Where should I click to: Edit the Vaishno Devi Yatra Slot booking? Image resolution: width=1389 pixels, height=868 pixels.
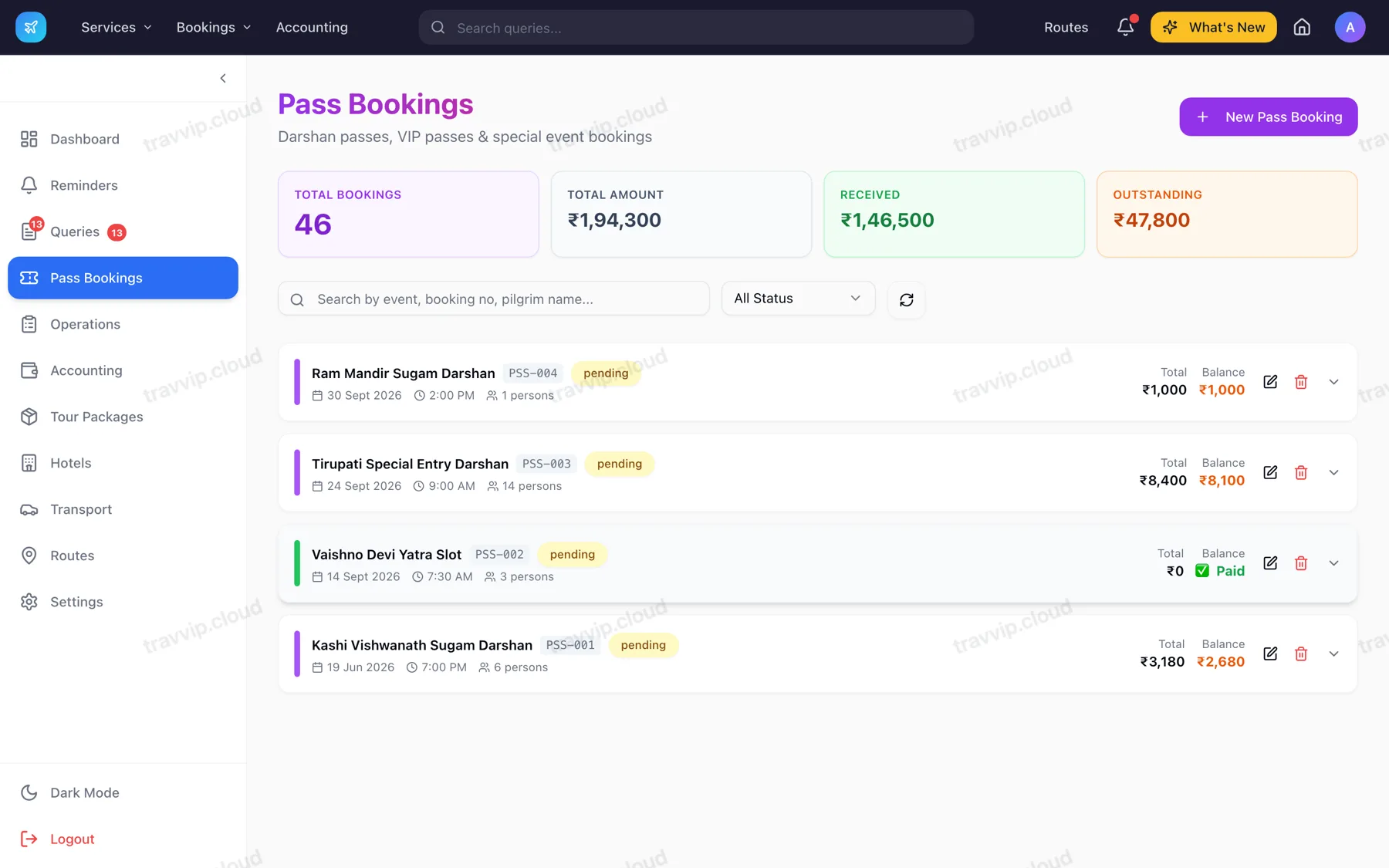tap(1270, 563)
